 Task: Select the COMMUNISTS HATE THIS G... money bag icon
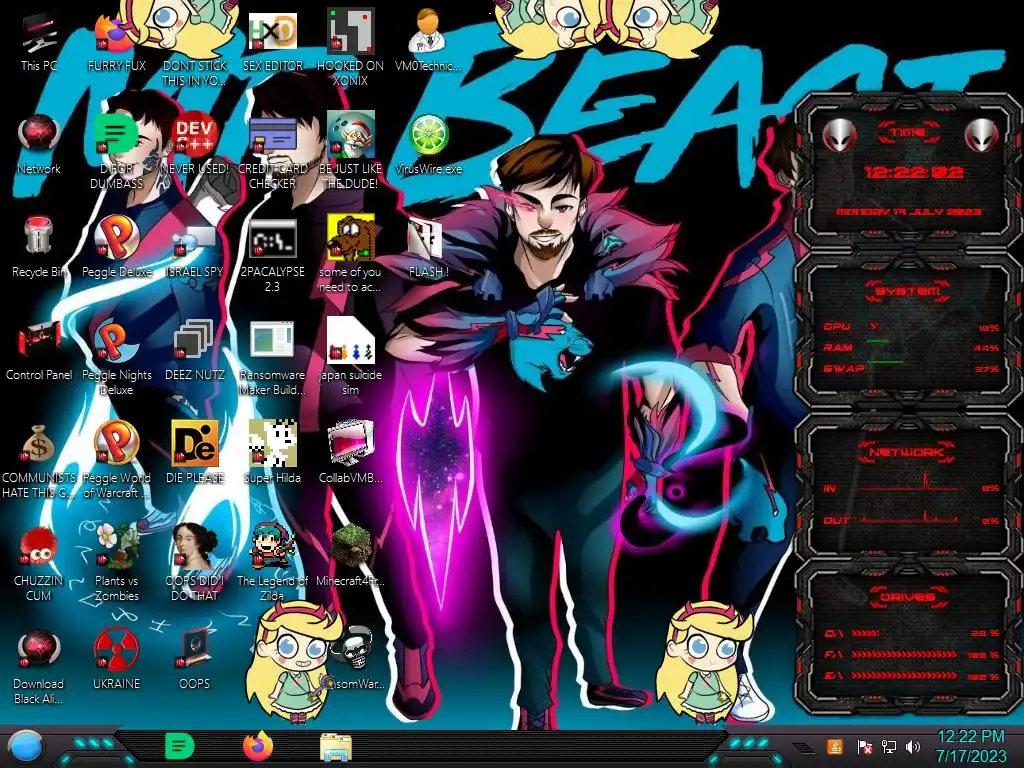(x=39, y=444)
